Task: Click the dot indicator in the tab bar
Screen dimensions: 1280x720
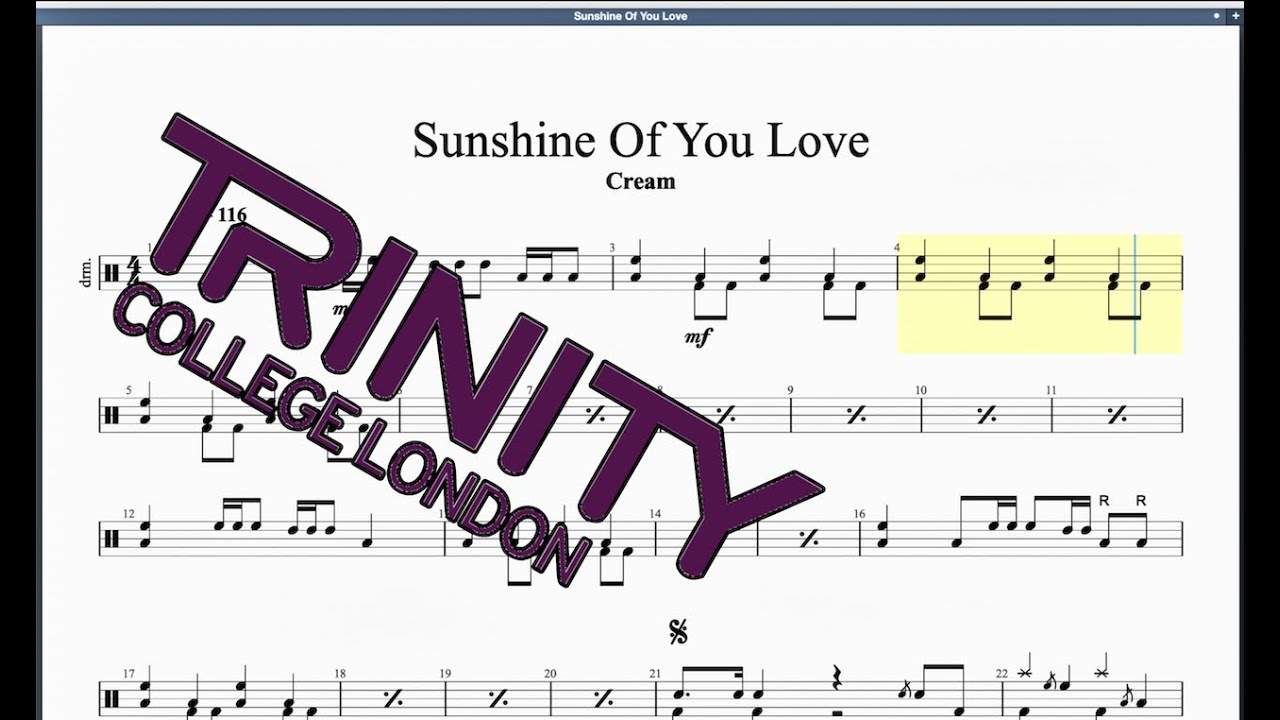Action: pyautogui.click(x=1216, y=16)
